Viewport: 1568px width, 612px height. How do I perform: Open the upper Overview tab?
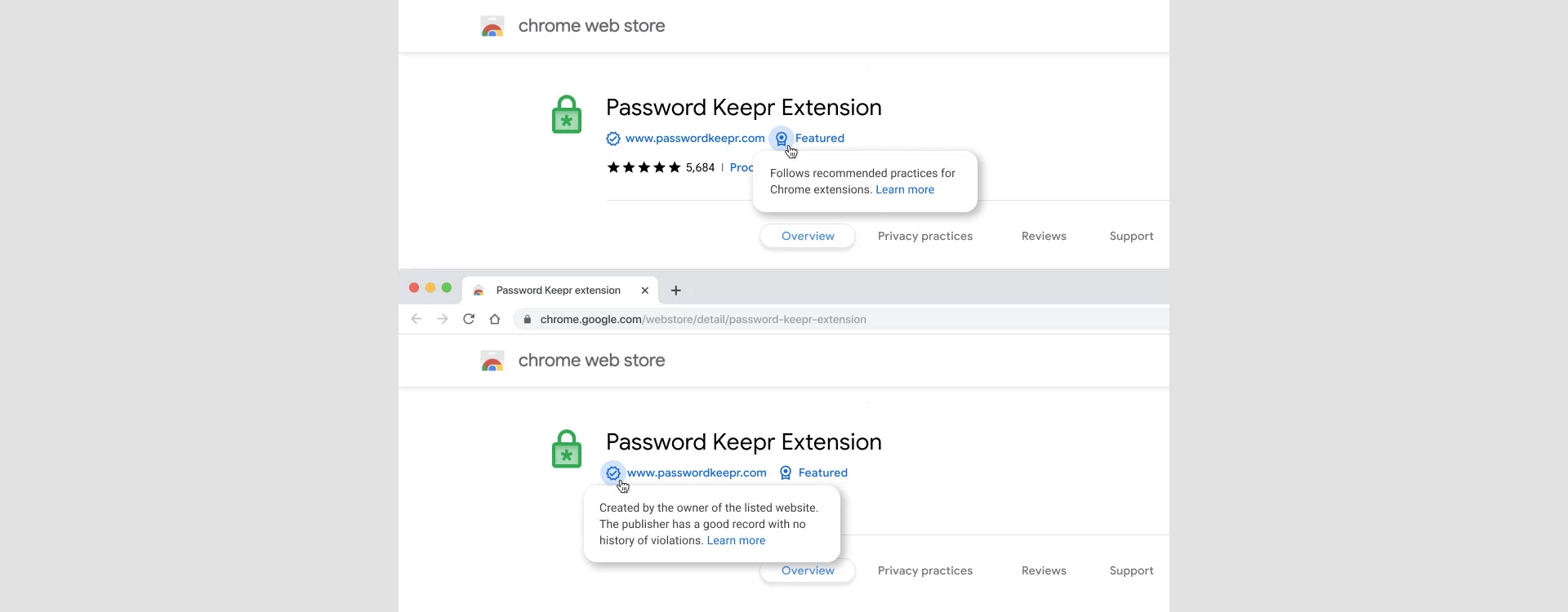click(x=808, y=236)
